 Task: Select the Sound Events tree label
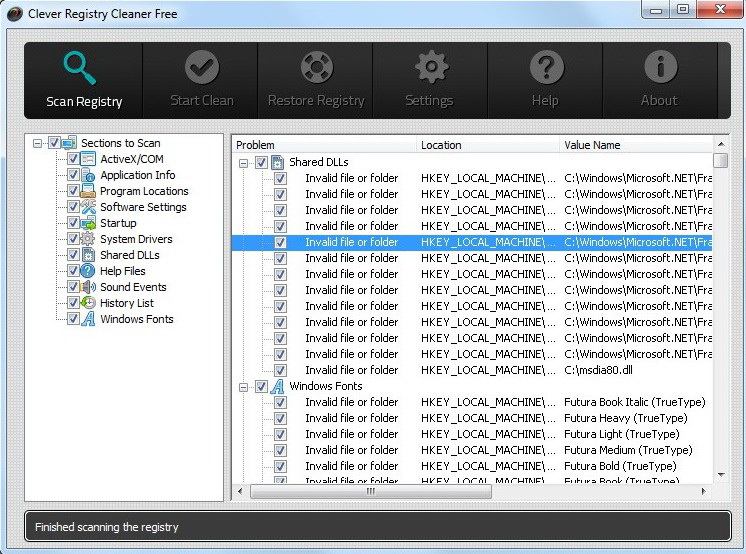pyautogui.click(x=133, y=287)
